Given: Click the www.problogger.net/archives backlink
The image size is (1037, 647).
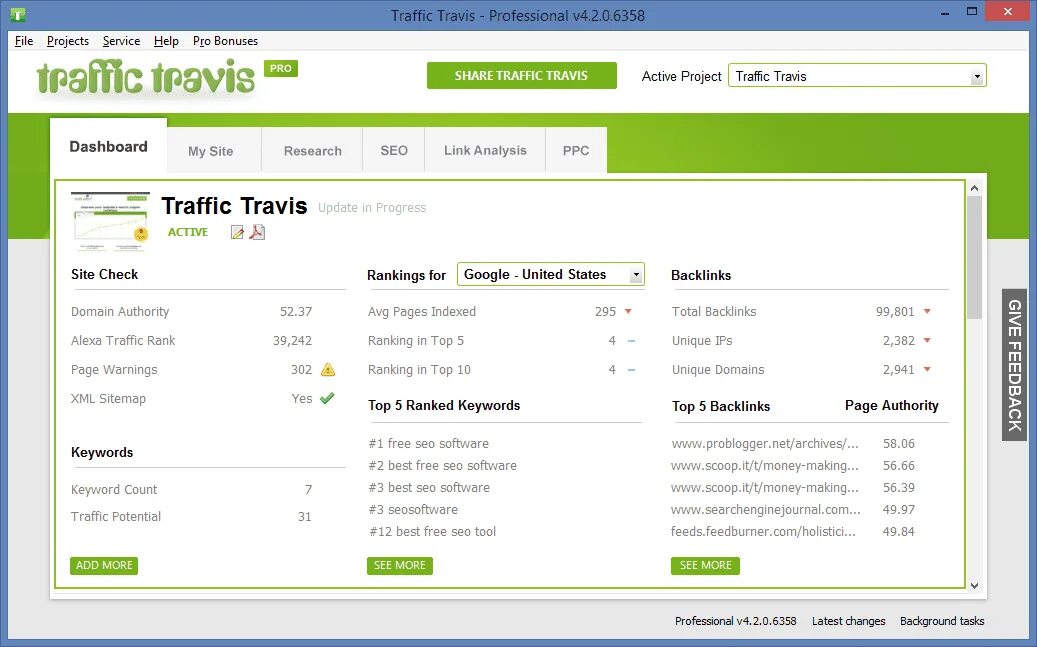Looking at the screenshot, I should (x=765, y=444).
